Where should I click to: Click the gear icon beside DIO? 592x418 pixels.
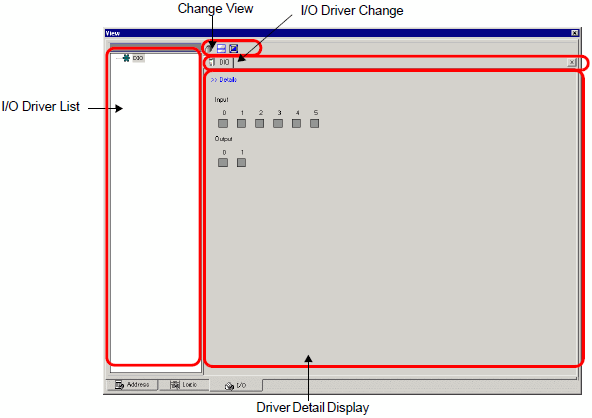pyautogui.click(x=126, y=58)
